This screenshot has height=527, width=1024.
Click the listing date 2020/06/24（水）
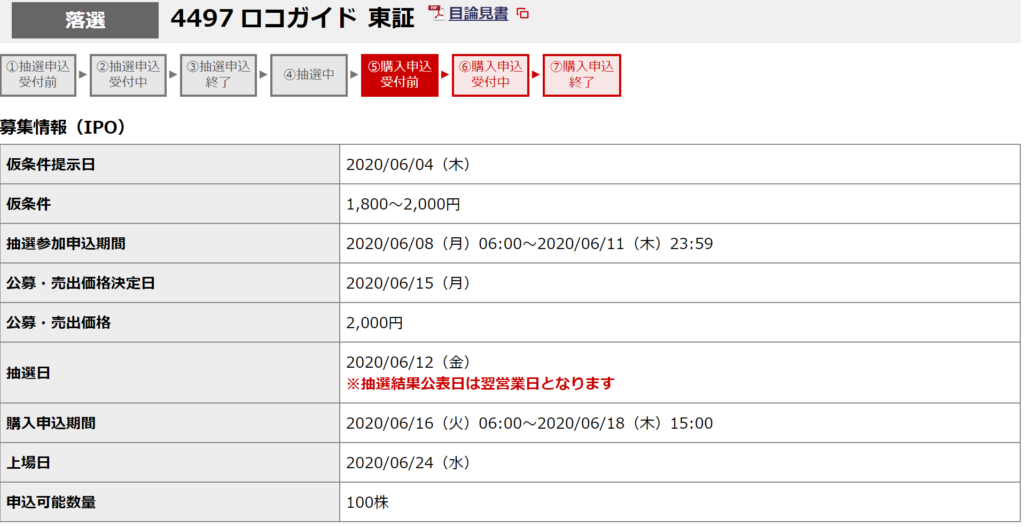[x=408, y=463]
